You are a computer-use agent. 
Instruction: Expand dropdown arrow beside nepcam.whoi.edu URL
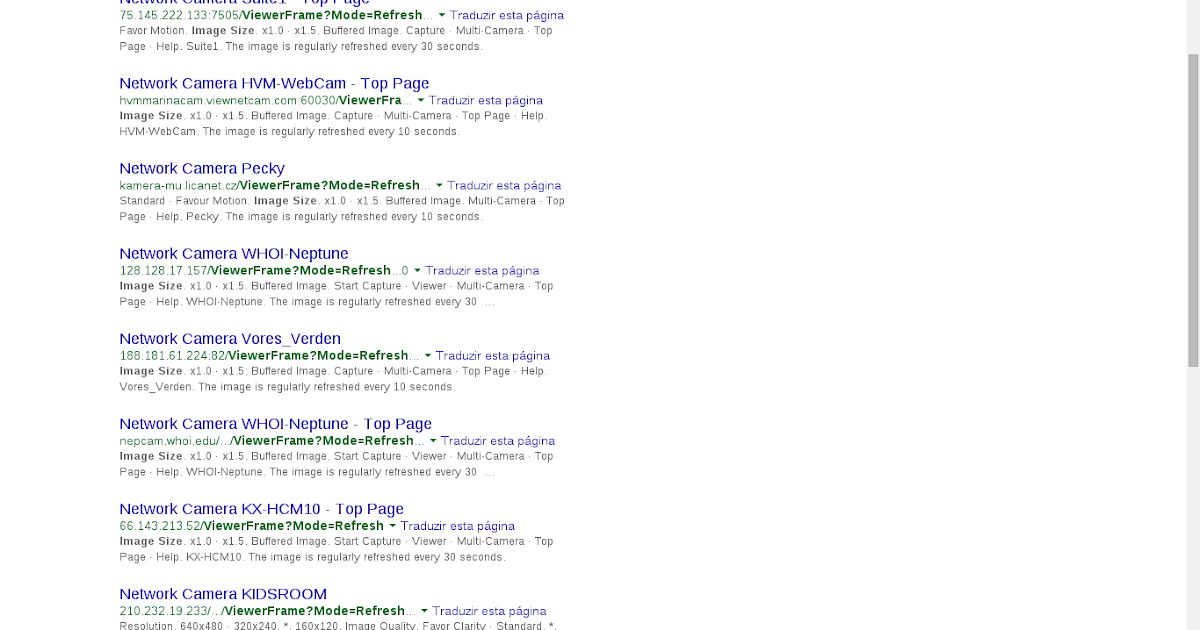pyautogui.click(x=433, y=441)
